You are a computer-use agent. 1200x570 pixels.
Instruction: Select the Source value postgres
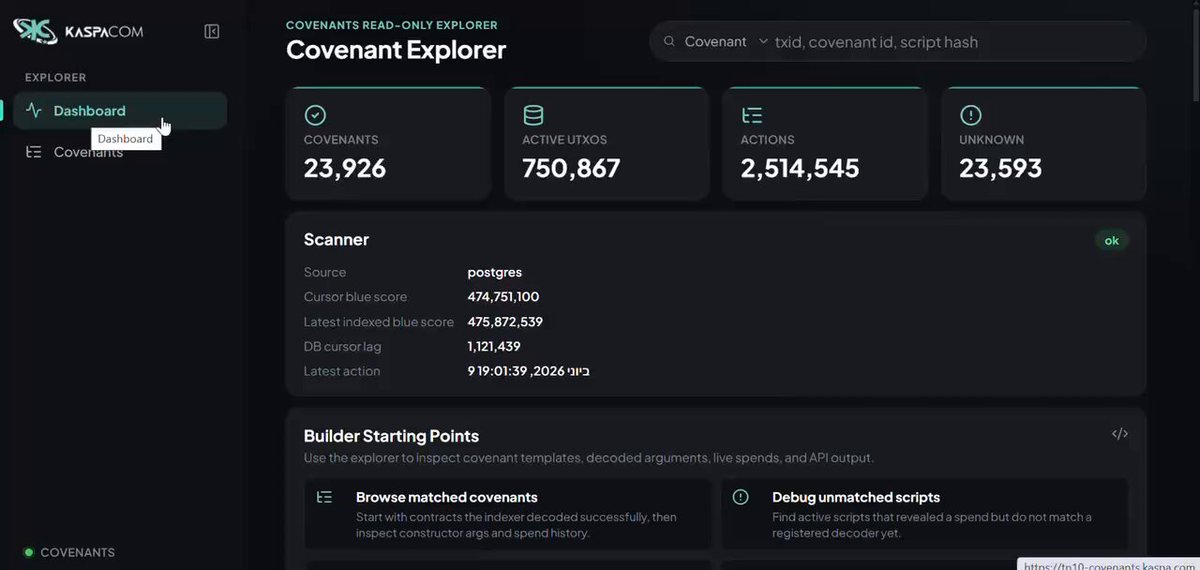pyautogui.click(x=495, y=272)
